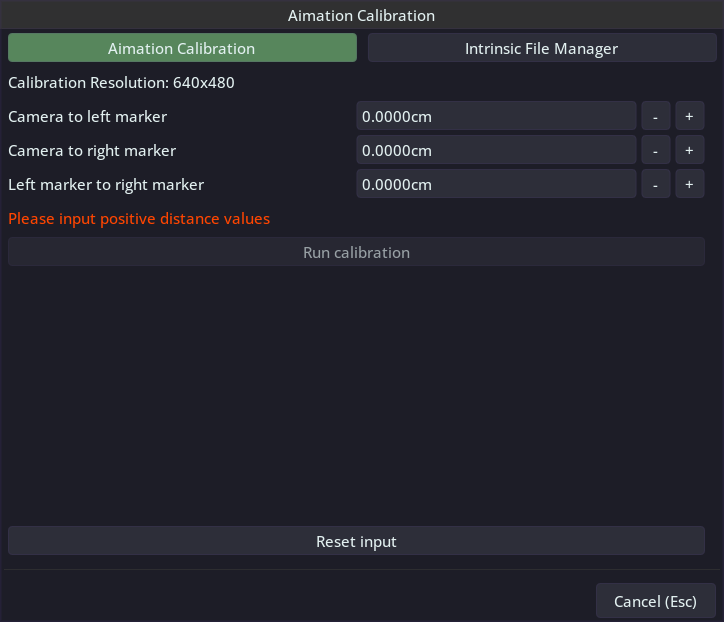The height and width of the screenshot is (622, 724).
Task: Click the Camera to left marker input field
Action: pos(496,117)
